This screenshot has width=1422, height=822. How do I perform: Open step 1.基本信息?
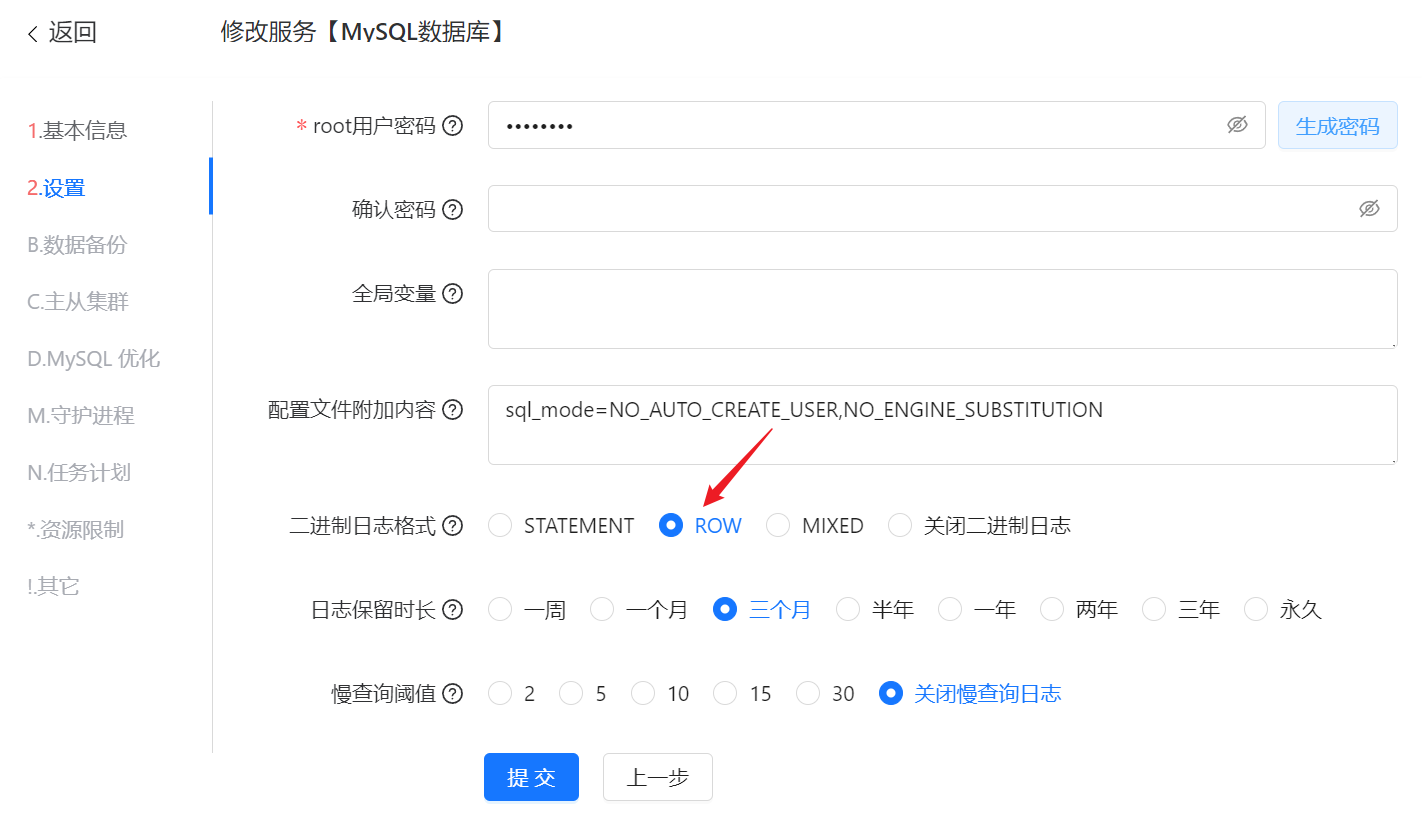click(77, 130)
